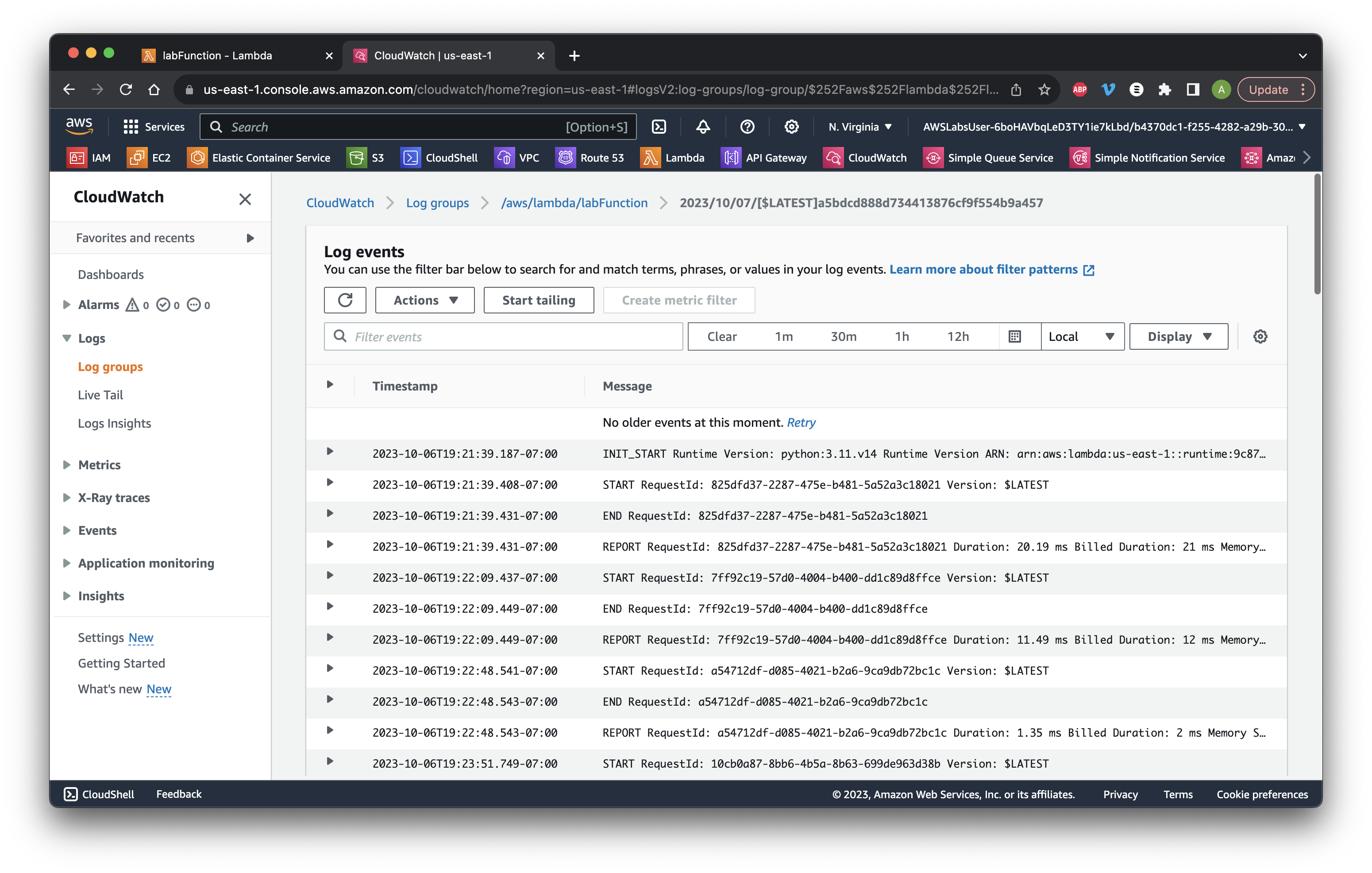
Task: Close the CloudWatch sidebar panel
Action: coord(245,199)
